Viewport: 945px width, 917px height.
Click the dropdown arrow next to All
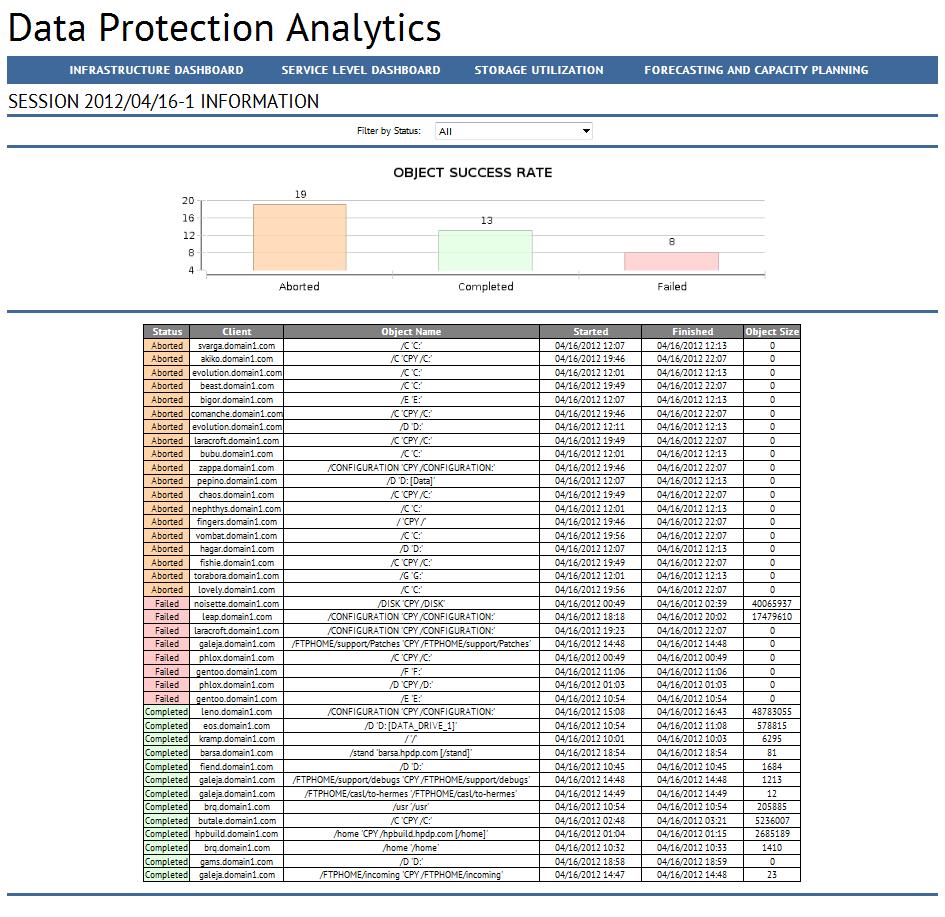coord(585,131)
